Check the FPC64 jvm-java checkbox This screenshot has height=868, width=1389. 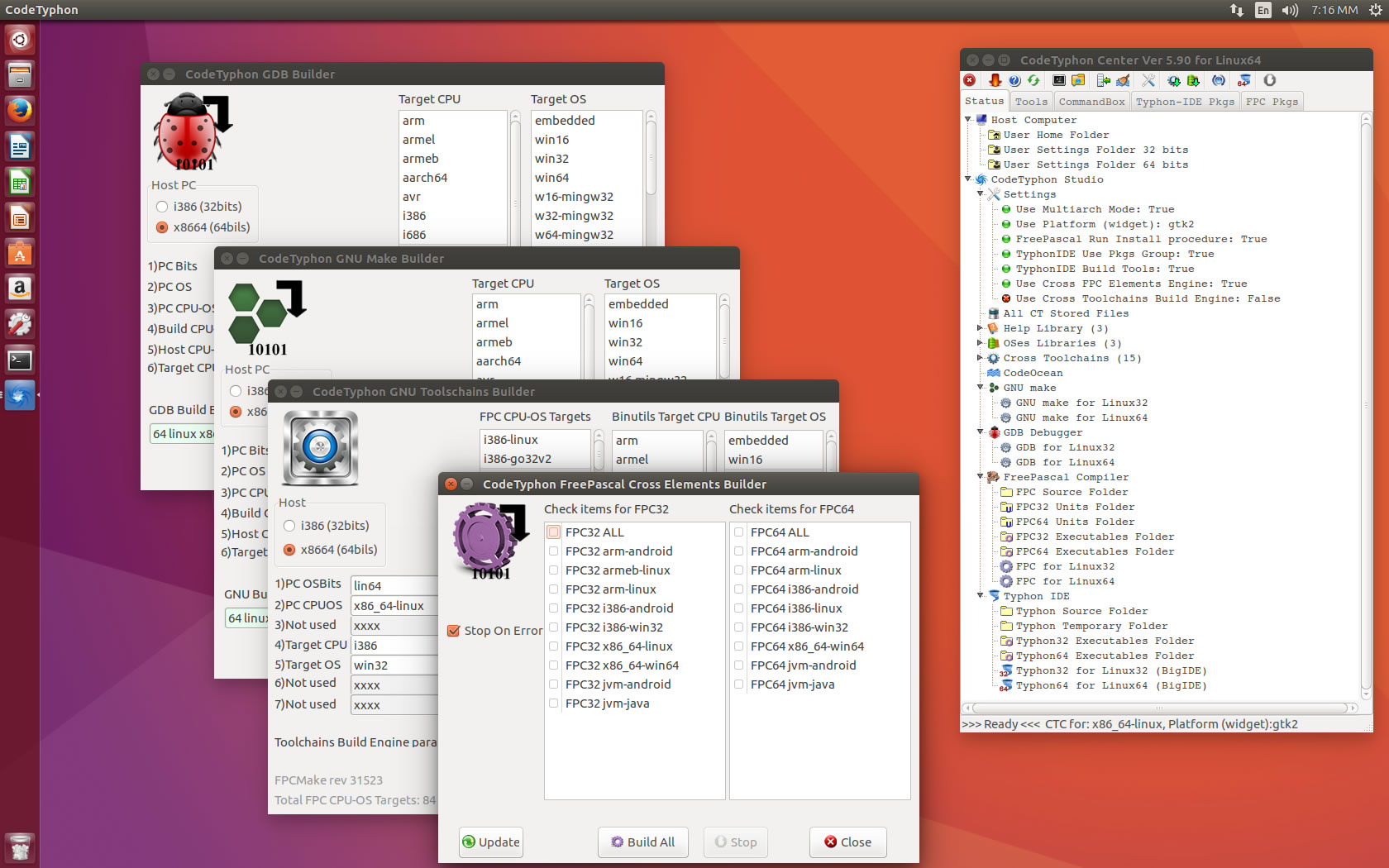point(739,684)
